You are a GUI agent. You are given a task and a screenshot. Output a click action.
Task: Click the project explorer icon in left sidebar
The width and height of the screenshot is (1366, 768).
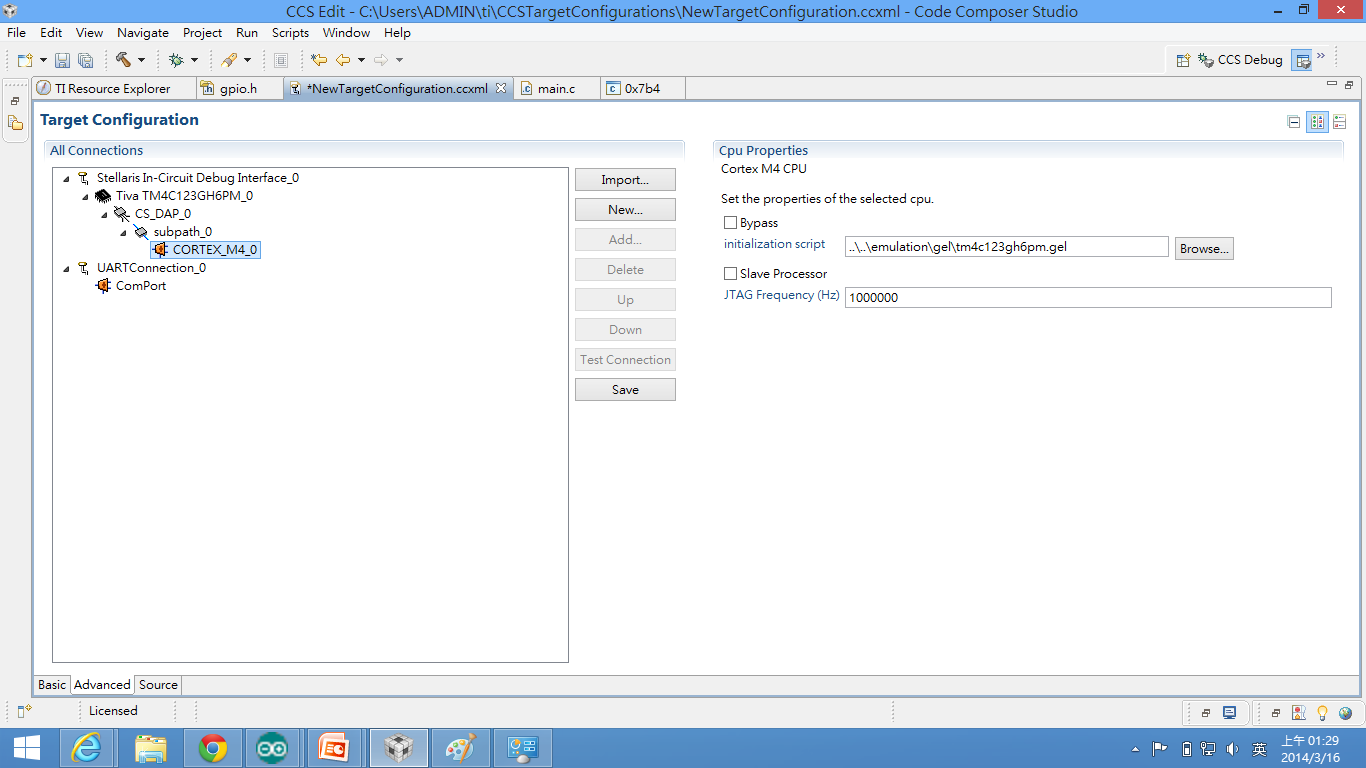tap(15, 123)
